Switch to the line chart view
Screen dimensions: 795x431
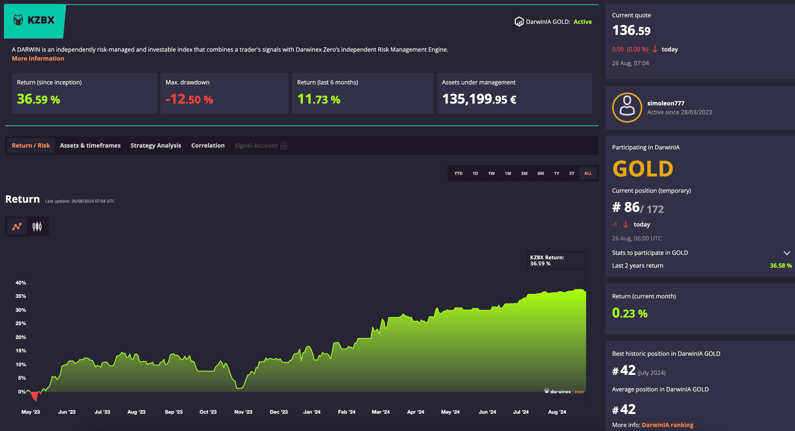tap(17, 227)
